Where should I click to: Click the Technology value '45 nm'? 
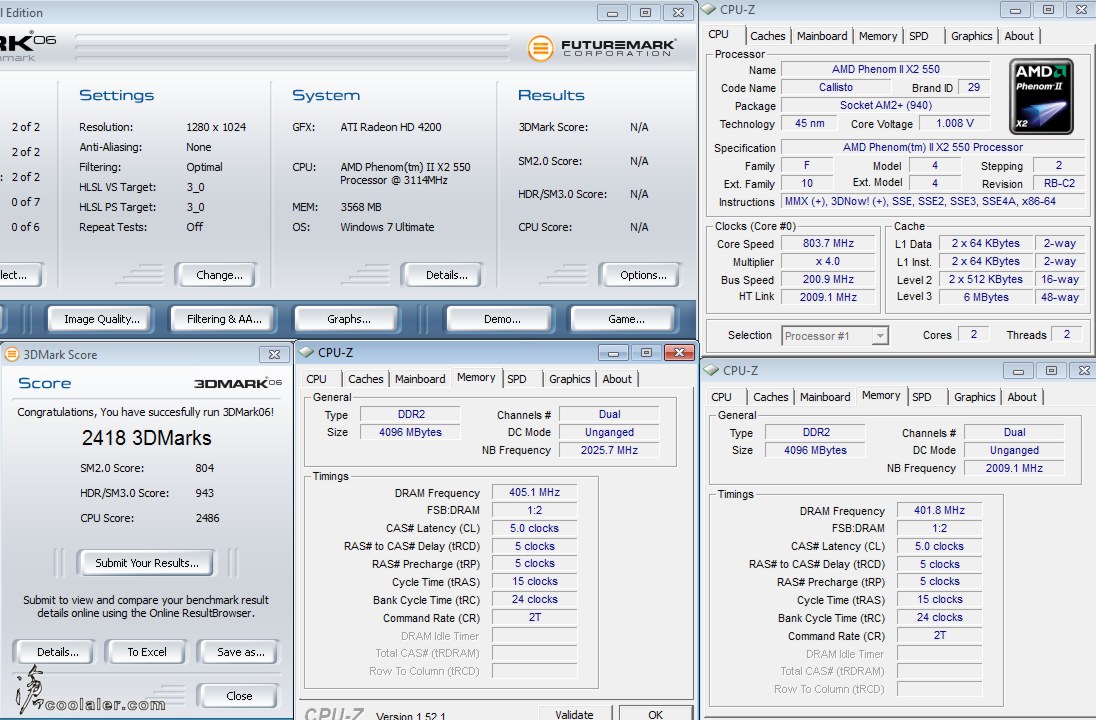[809, 124]
